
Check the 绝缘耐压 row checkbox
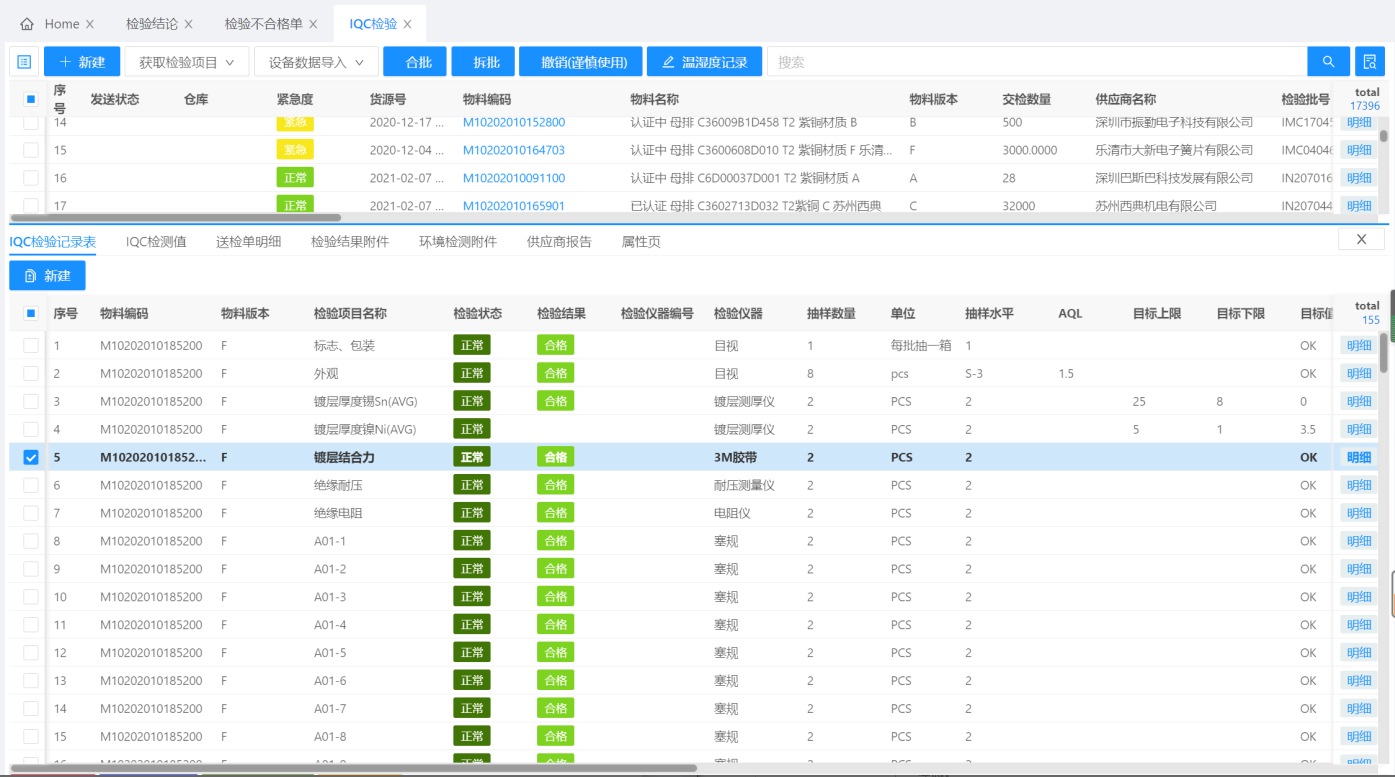coord(31,485)
